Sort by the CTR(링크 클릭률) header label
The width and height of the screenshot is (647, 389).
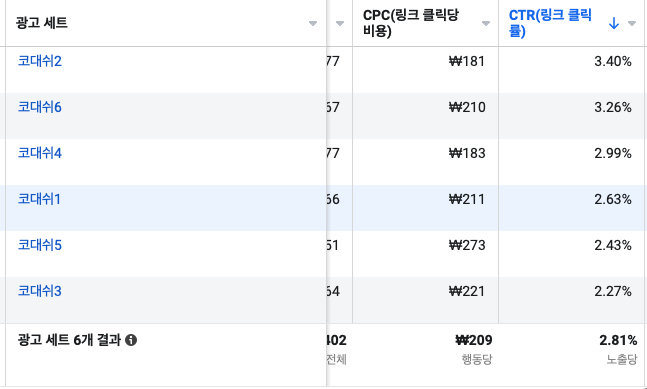click(x=550, y=23)
